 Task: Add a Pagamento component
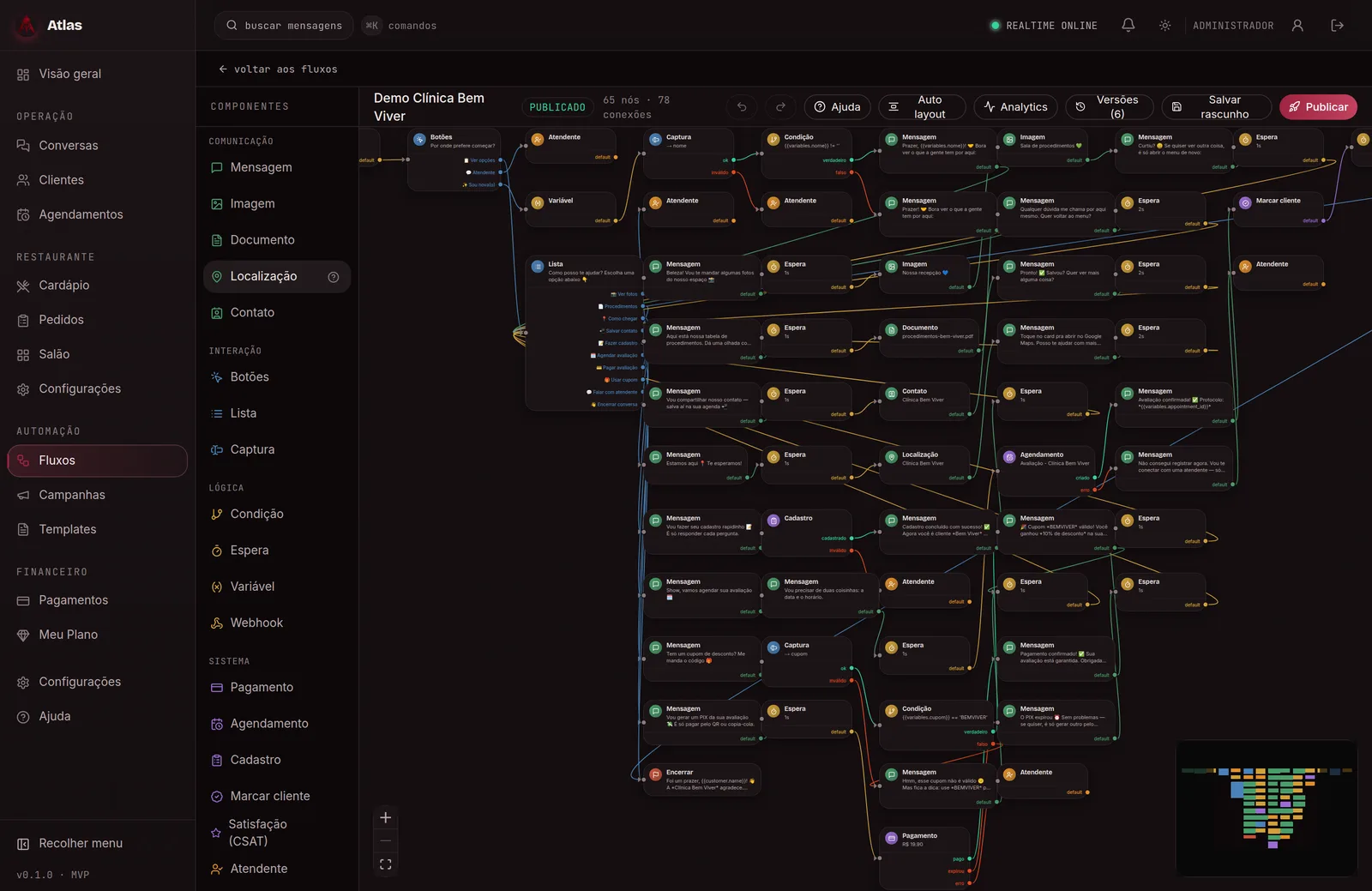pyautogui.click(x=277, y=688)
